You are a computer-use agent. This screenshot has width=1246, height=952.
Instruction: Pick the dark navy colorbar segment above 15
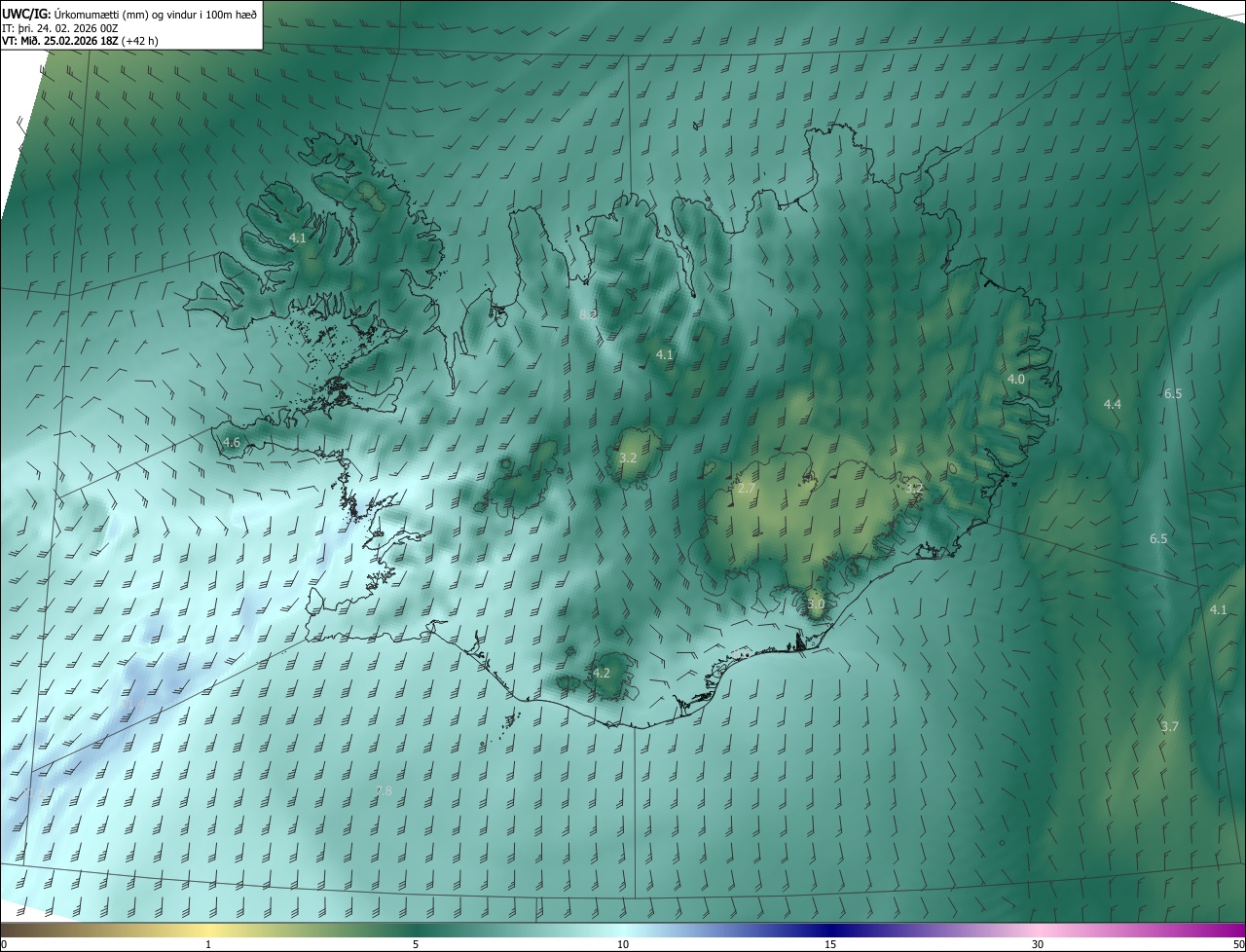(x=830, y=930)
